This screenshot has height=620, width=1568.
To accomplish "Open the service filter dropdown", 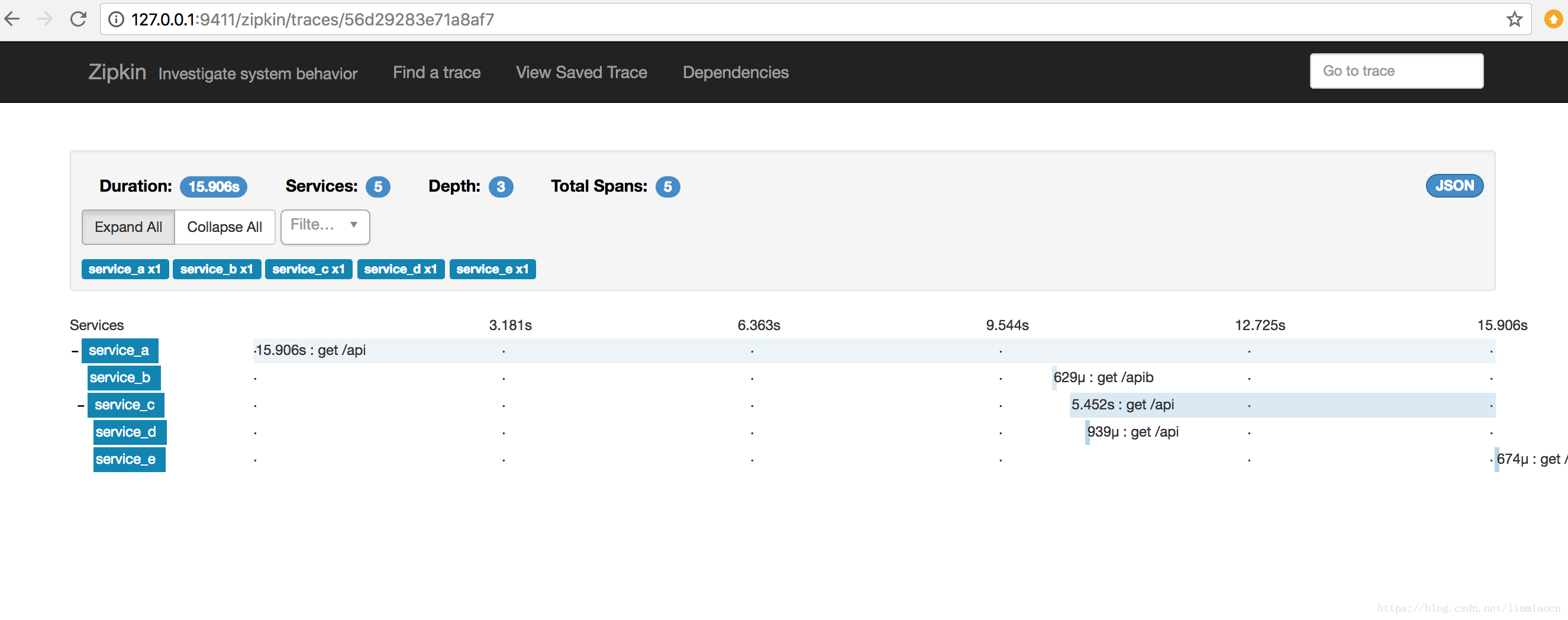I will [324, 227].
